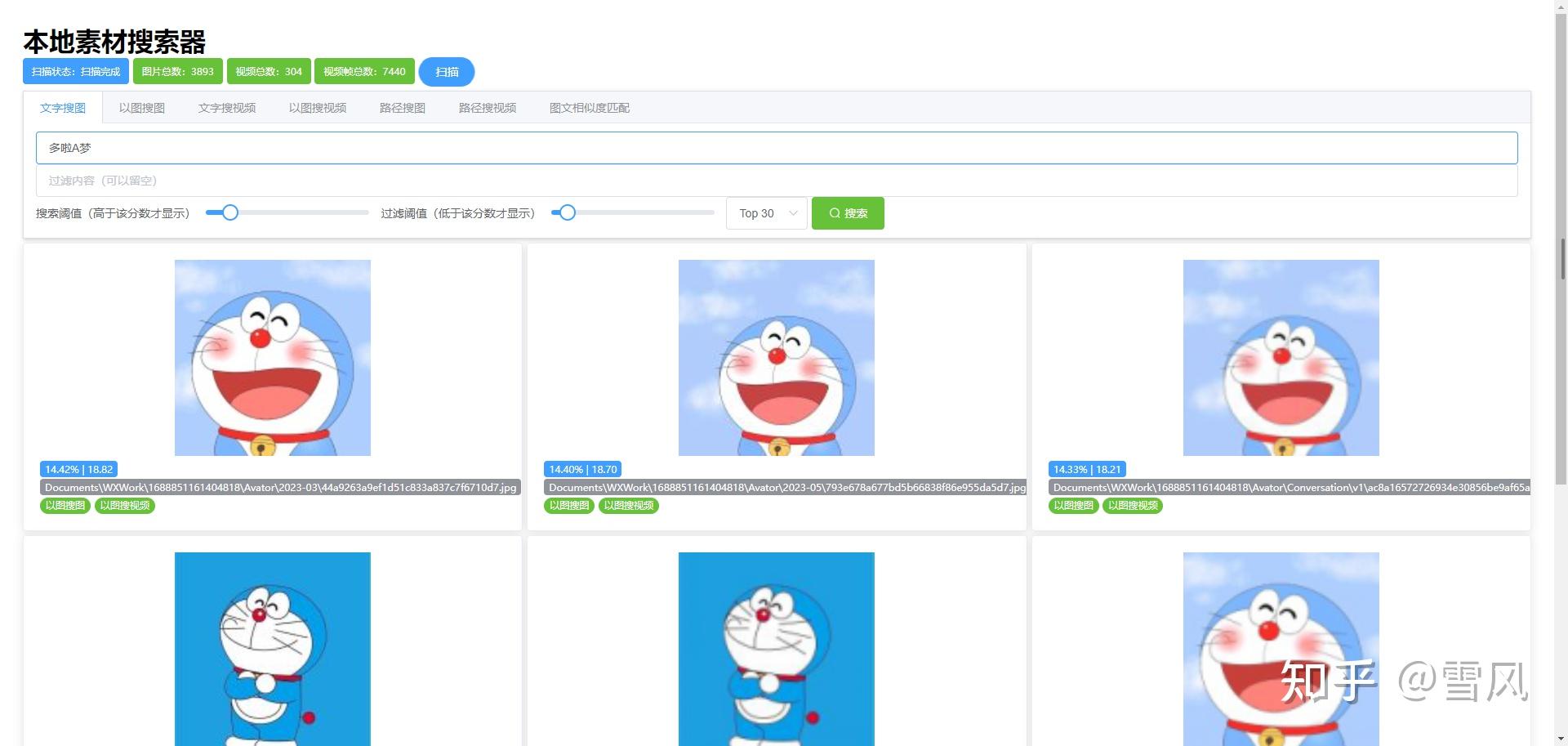The height and width of the screenshot is (746, 1568).
Task: Click the blue 扫描 button
Action: click(x=447, y=72)
